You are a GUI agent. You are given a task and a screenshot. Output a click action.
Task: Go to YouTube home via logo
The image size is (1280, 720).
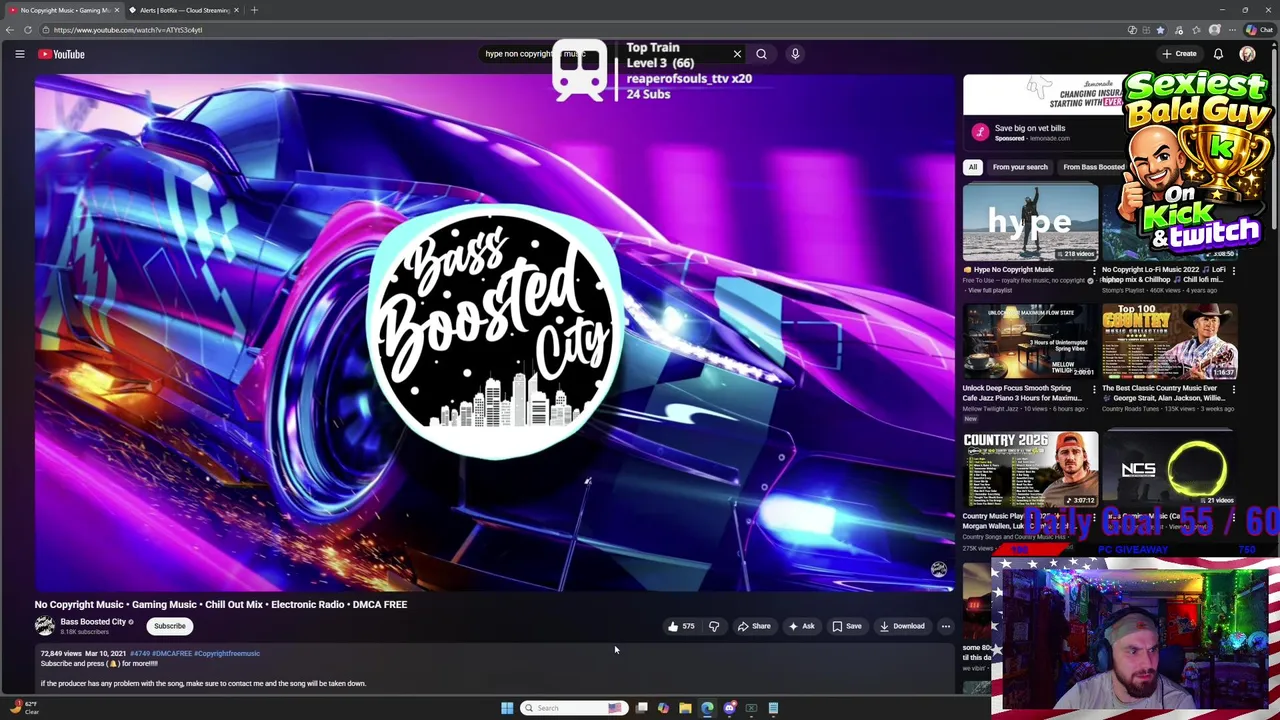(x=62, y=54)
